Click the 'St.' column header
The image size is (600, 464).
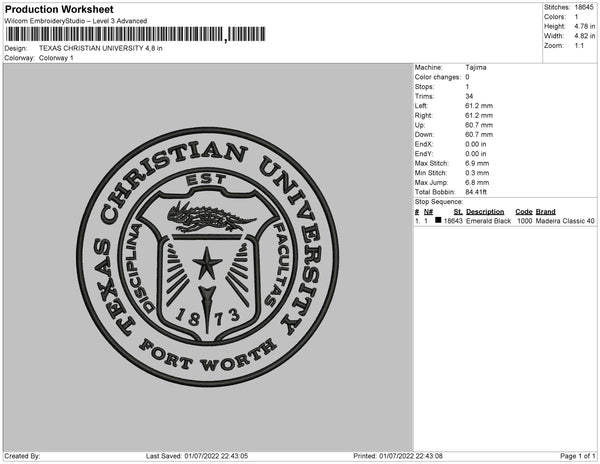pos(458,212)
